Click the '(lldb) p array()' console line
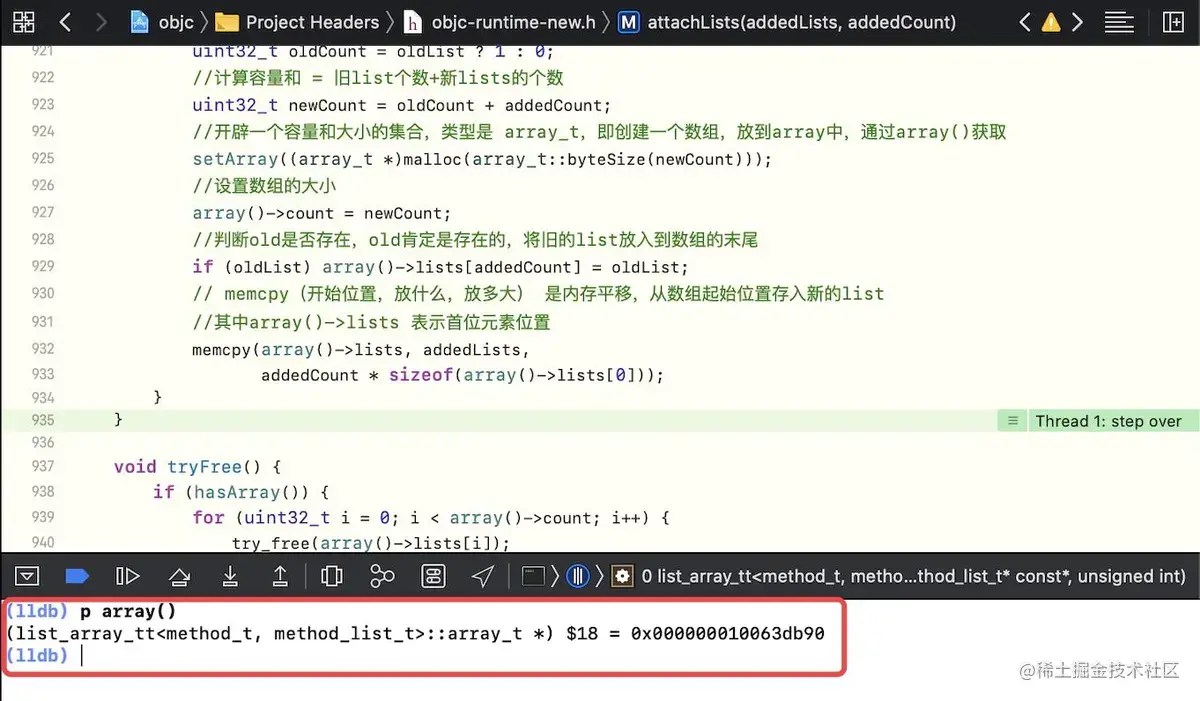The height and width of the screenshot is (701, 1200). (91, 611)
